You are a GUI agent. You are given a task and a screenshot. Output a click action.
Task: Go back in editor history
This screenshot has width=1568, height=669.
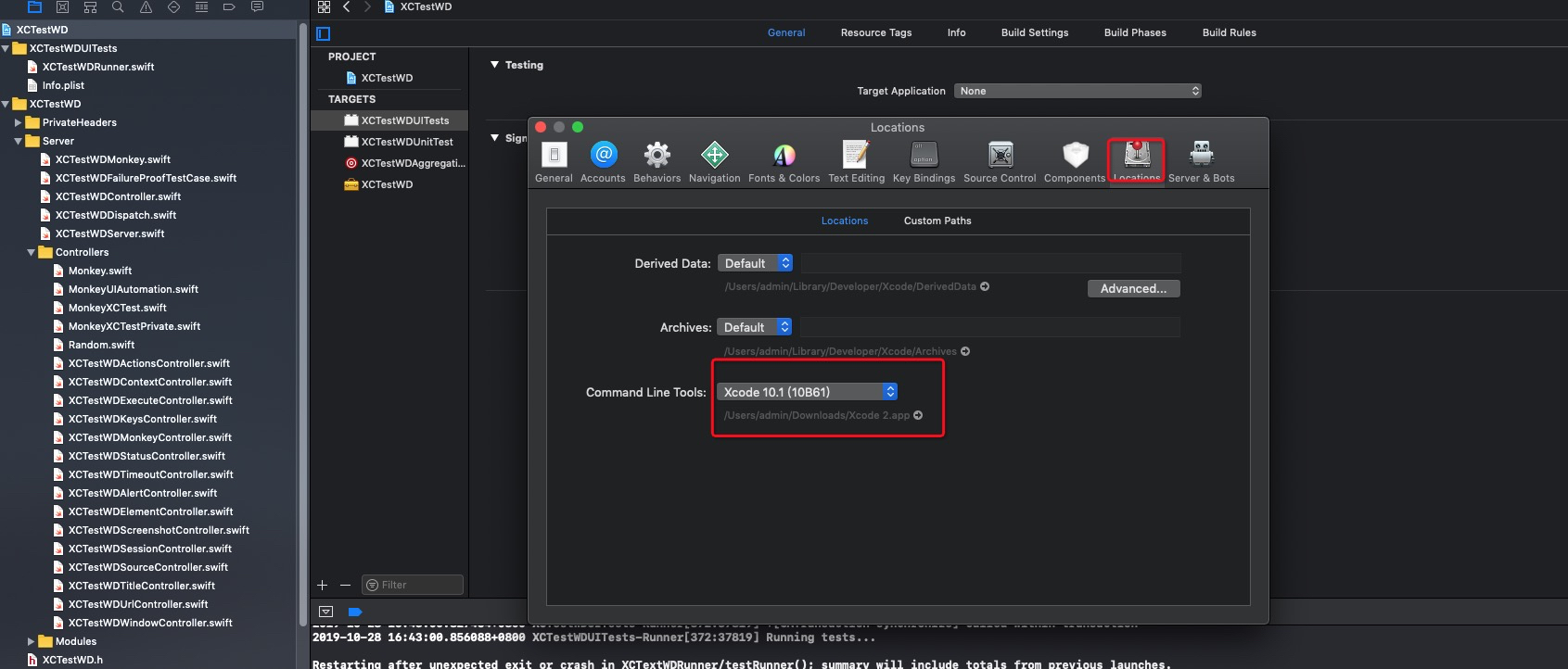(347, 6)
